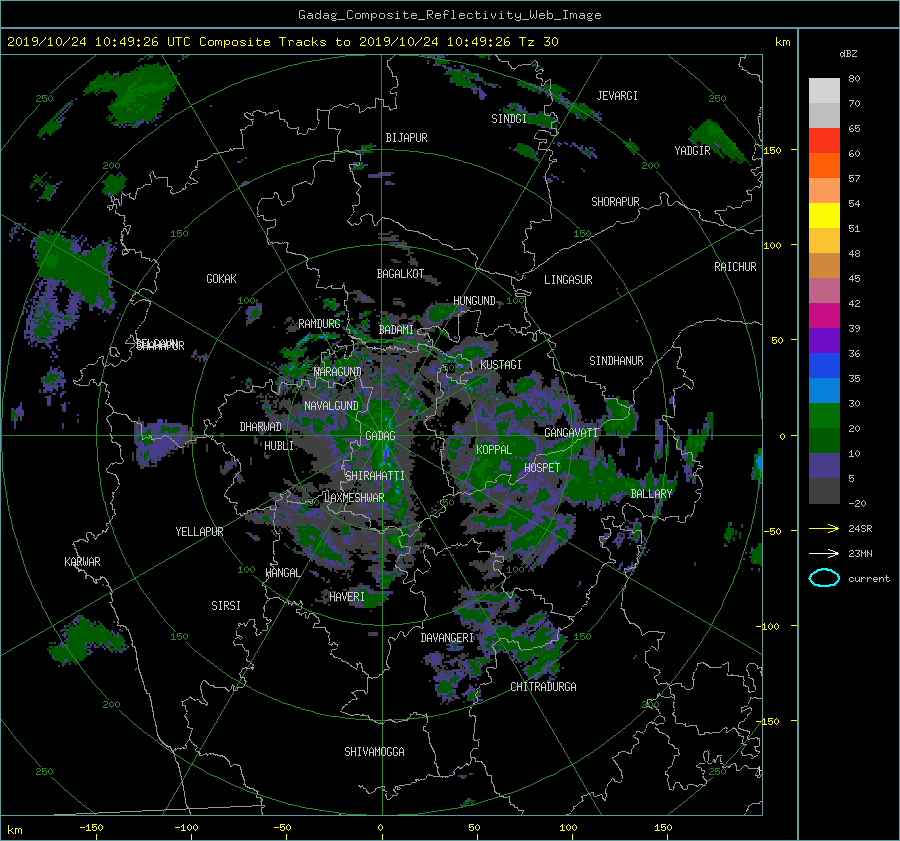Click the bottom axis 100 tick label
Viewport: 900px width, 841px height.
tap(568, 828)
